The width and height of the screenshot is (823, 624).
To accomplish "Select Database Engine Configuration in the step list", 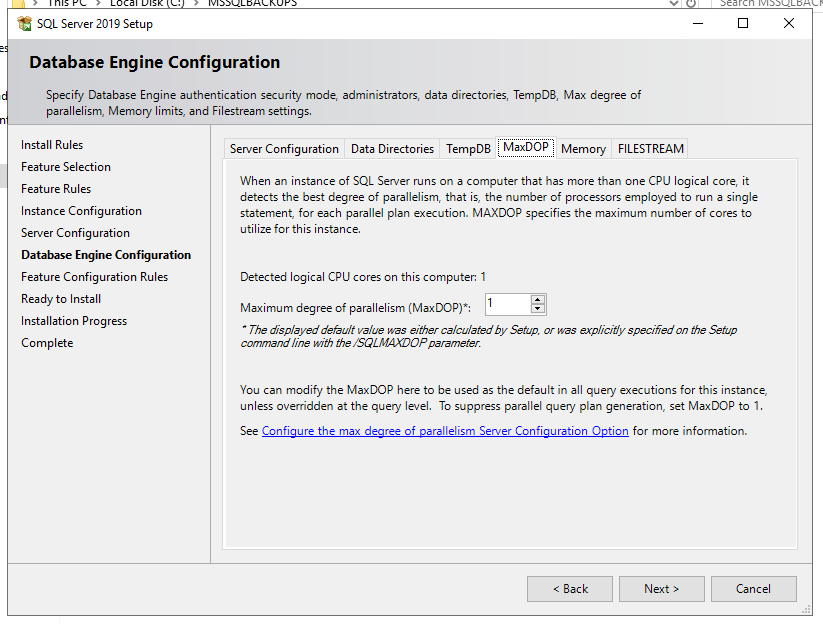I will tap(106, 255).
